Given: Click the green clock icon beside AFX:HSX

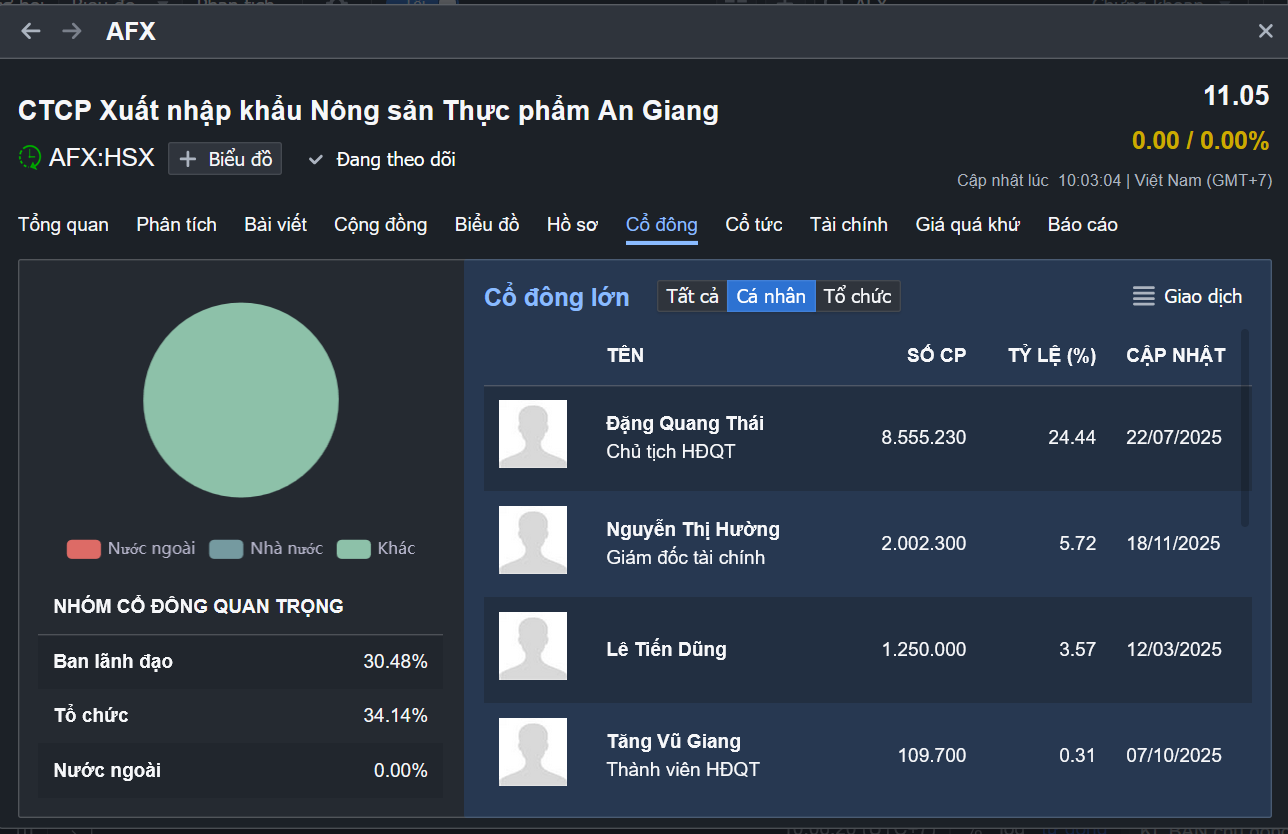Looking at the screenshot, I should click(x=31, y=158).
